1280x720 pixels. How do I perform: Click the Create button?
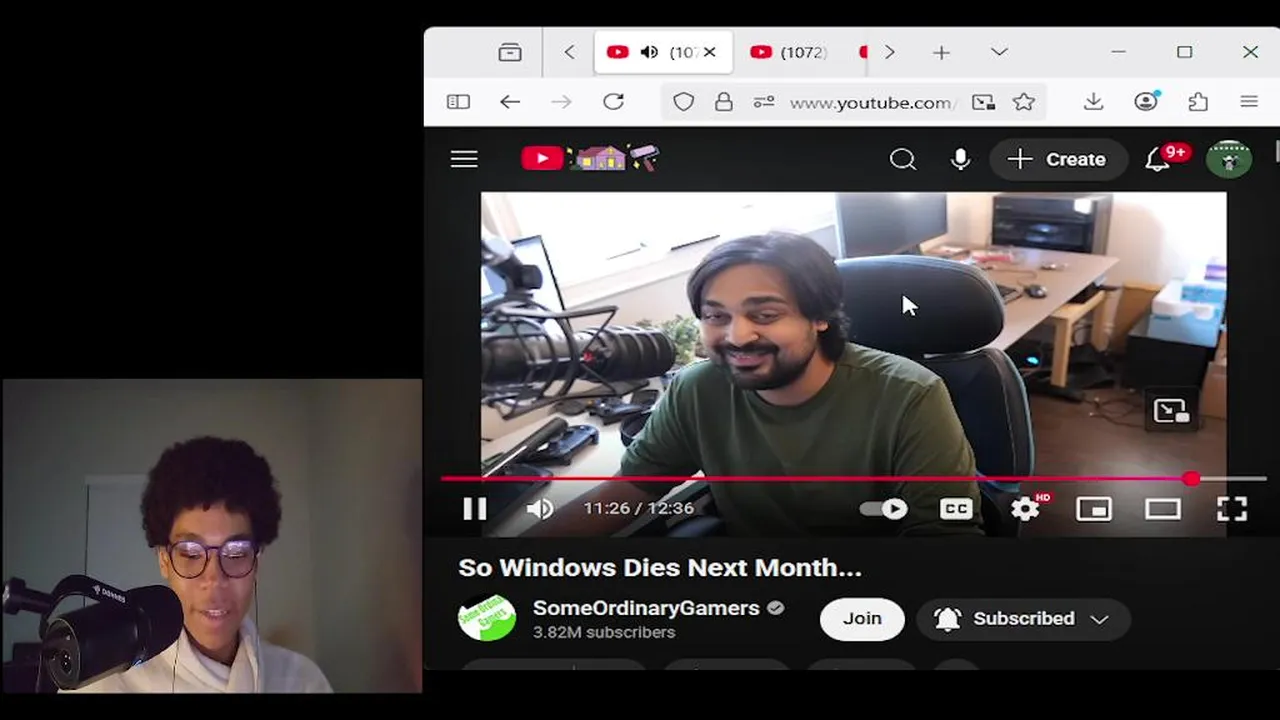[x=1058, y=159]
